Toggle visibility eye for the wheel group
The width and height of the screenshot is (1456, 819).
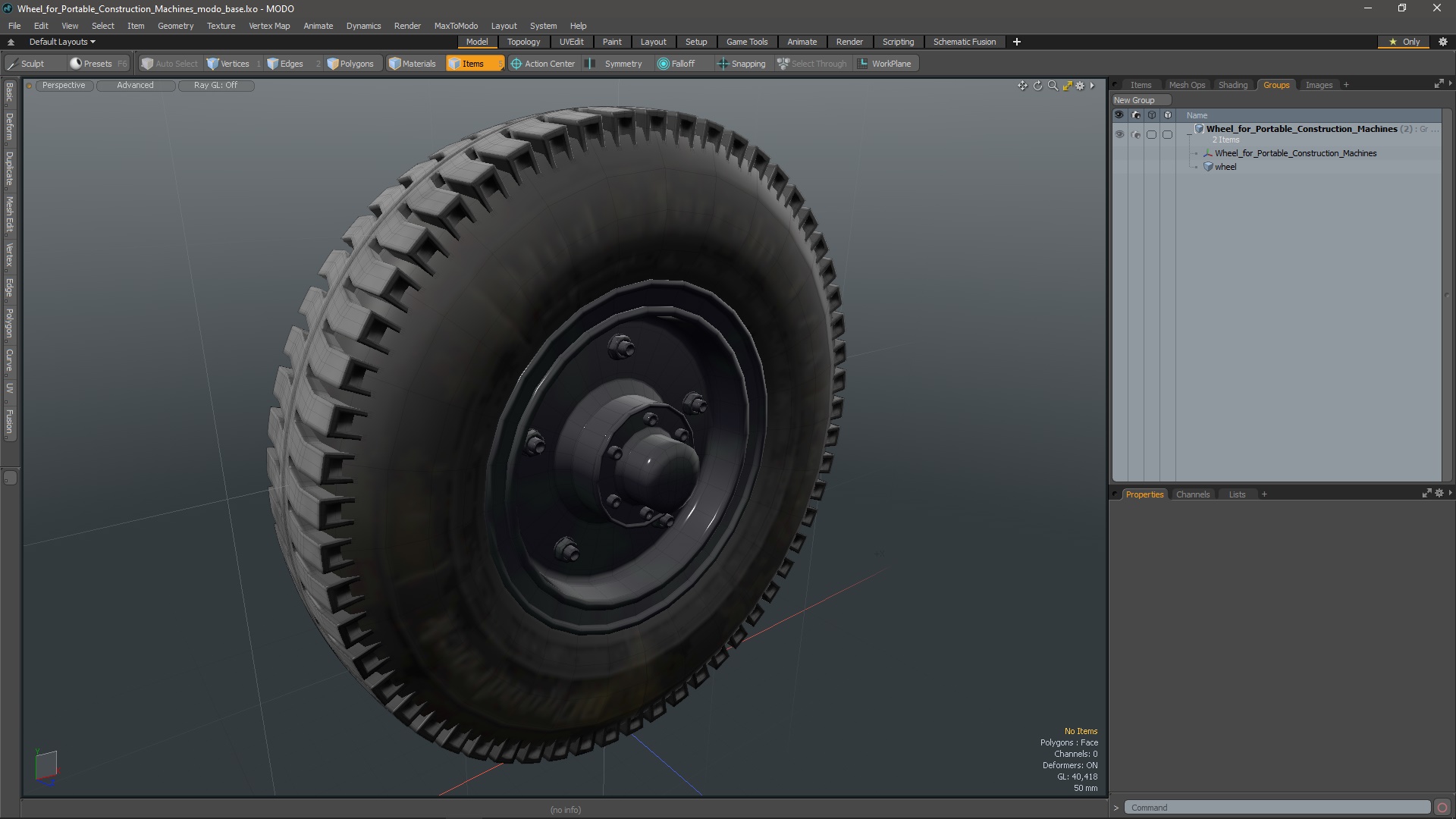(1119, 135)
